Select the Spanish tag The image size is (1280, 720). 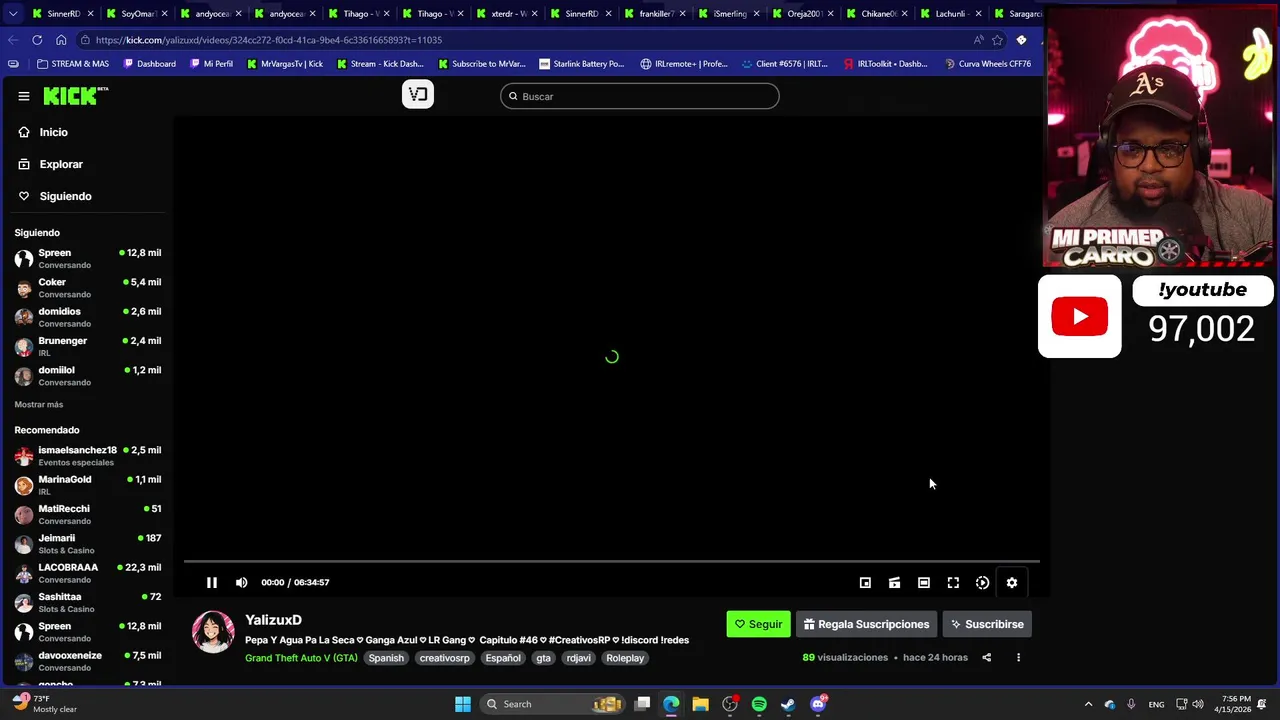386,658
